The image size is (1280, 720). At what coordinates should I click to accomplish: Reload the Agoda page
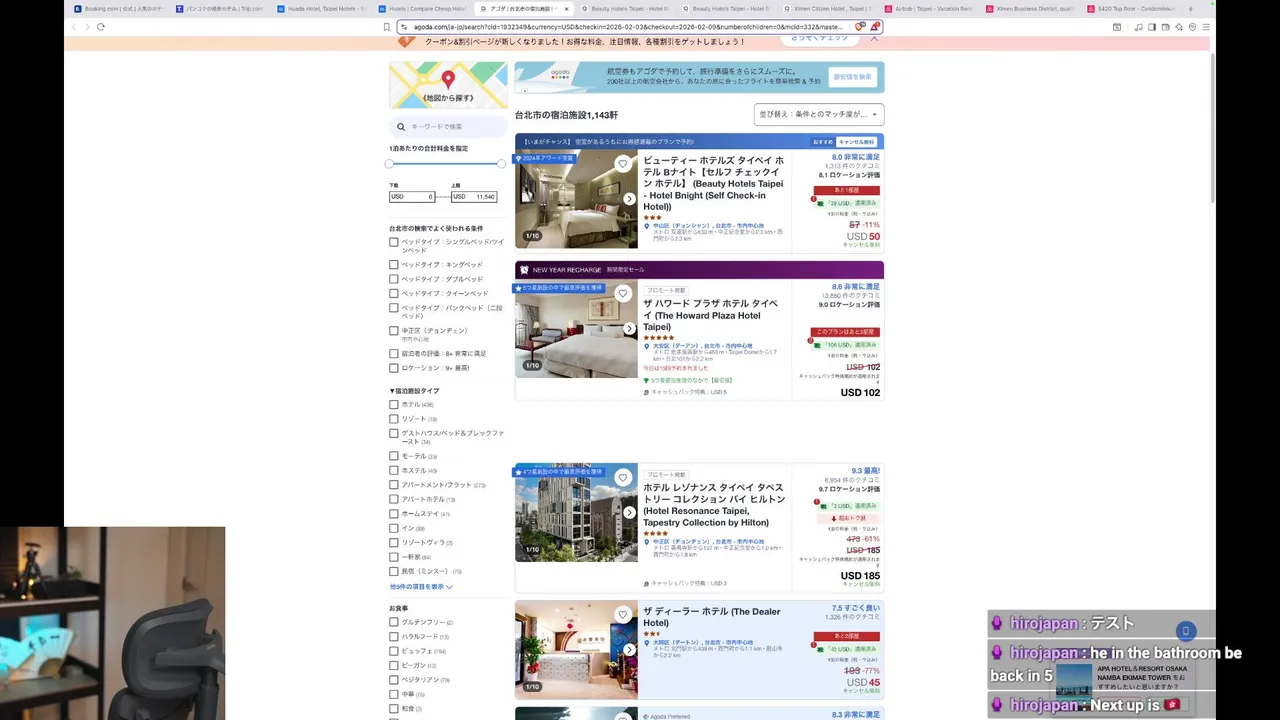101,27
